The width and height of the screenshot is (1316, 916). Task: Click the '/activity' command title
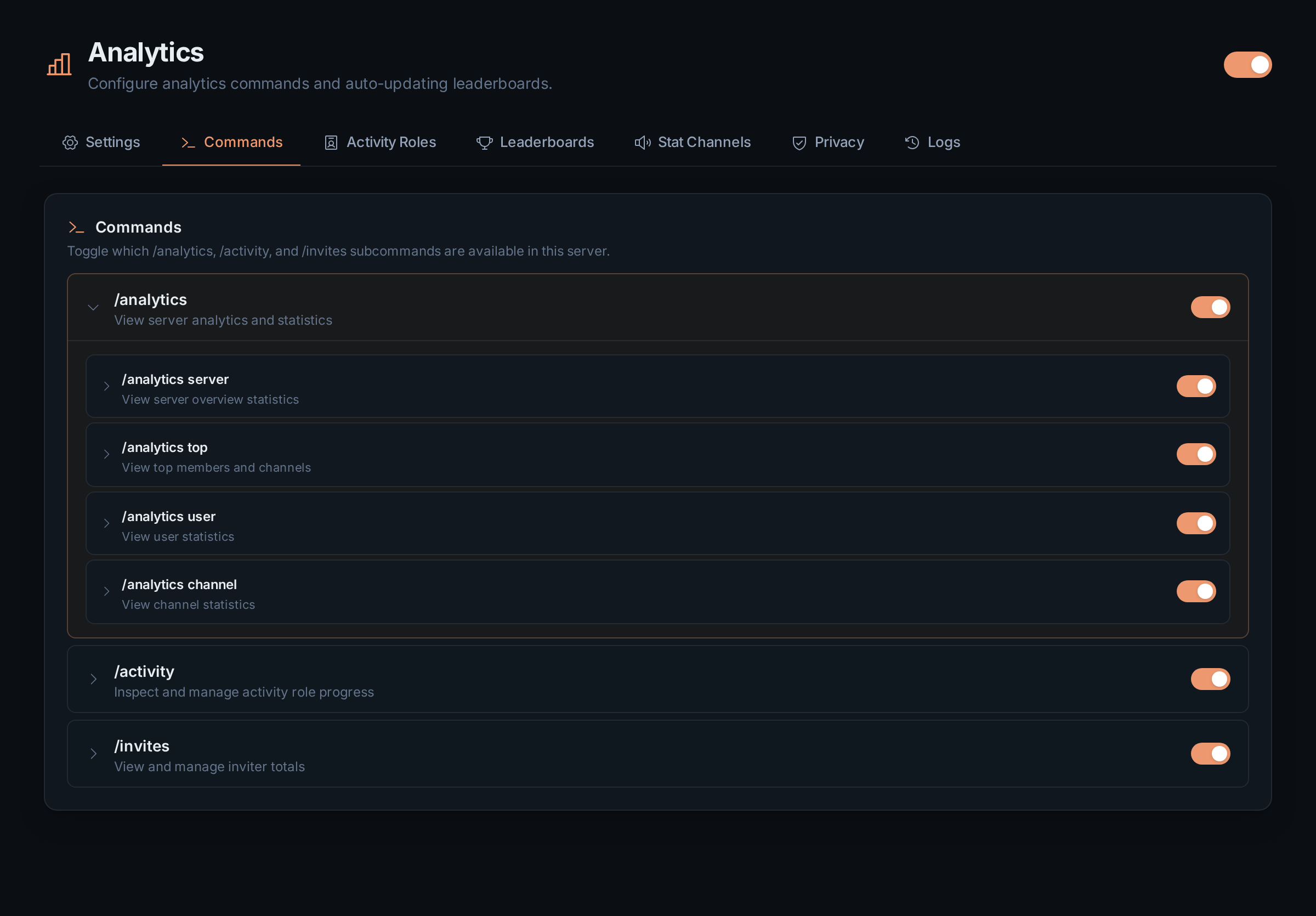tap(144, 672)
